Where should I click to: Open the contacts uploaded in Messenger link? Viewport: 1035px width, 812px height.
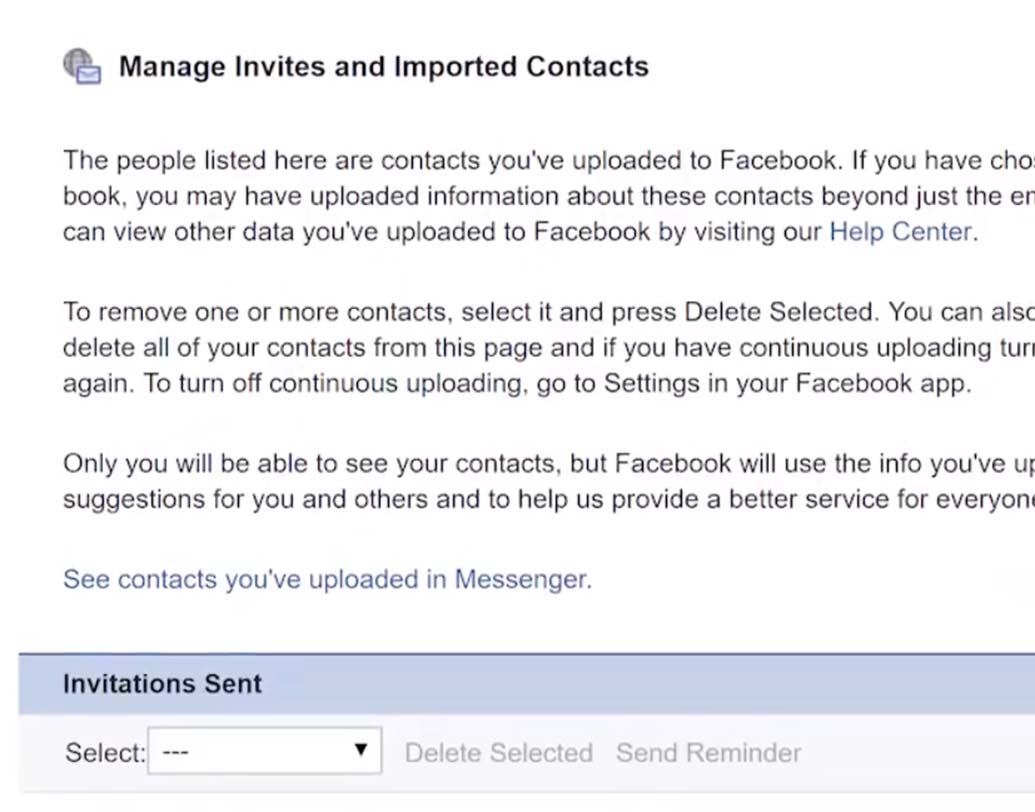[x=326, y=580]
